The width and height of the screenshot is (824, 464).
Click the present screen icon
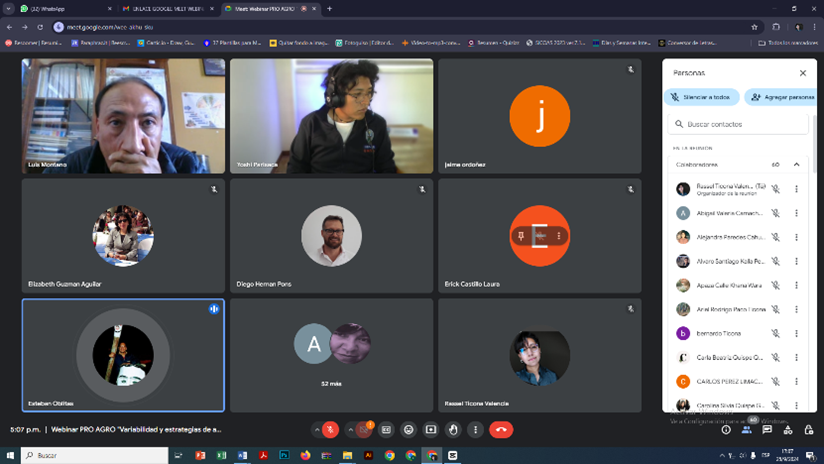pos(431,429)
